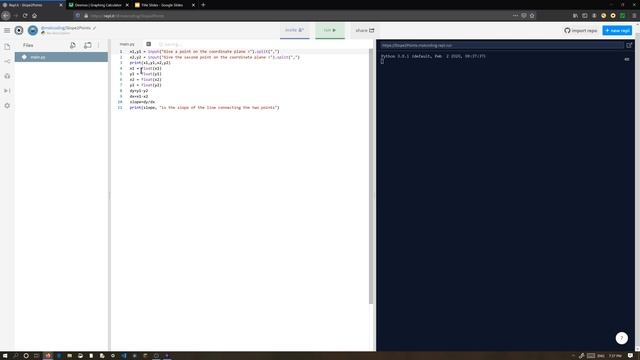This screenshot has height=360, width=640.
Task: Click import repo with GitHub icon
Action: coord(580,31)
